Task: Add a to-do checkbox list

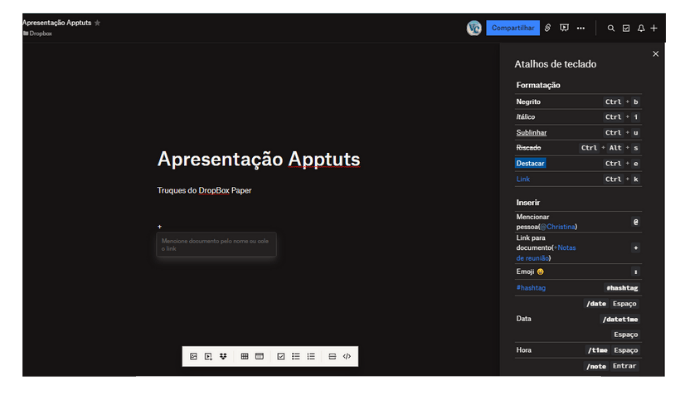Action: [281, 356]
